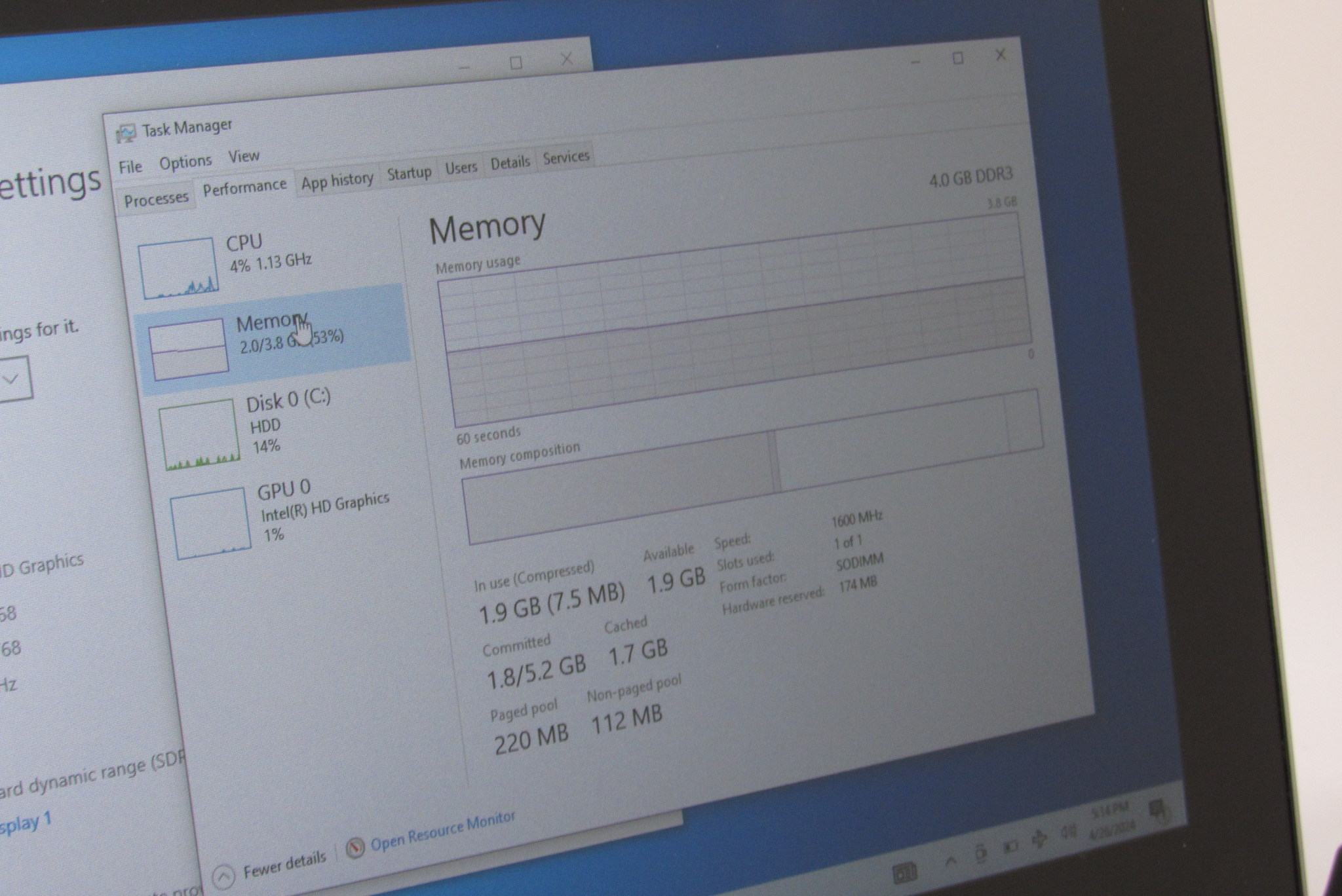Click the Memory mini graph in sidebar
This screenshot has height=896, width=1342.
189,350
